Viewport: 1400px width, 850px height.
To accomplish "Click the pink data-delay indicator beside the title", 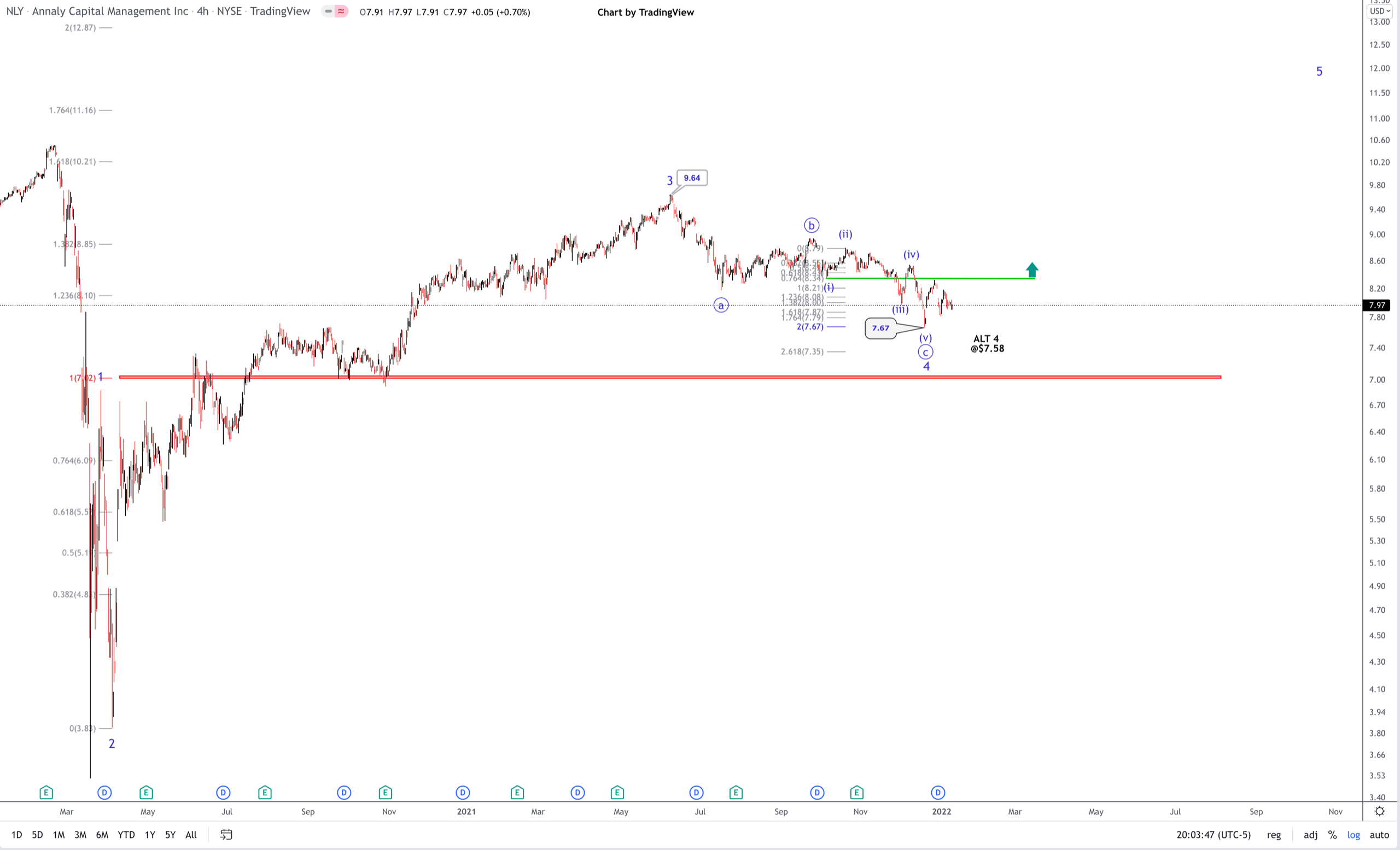I will 341,11.
